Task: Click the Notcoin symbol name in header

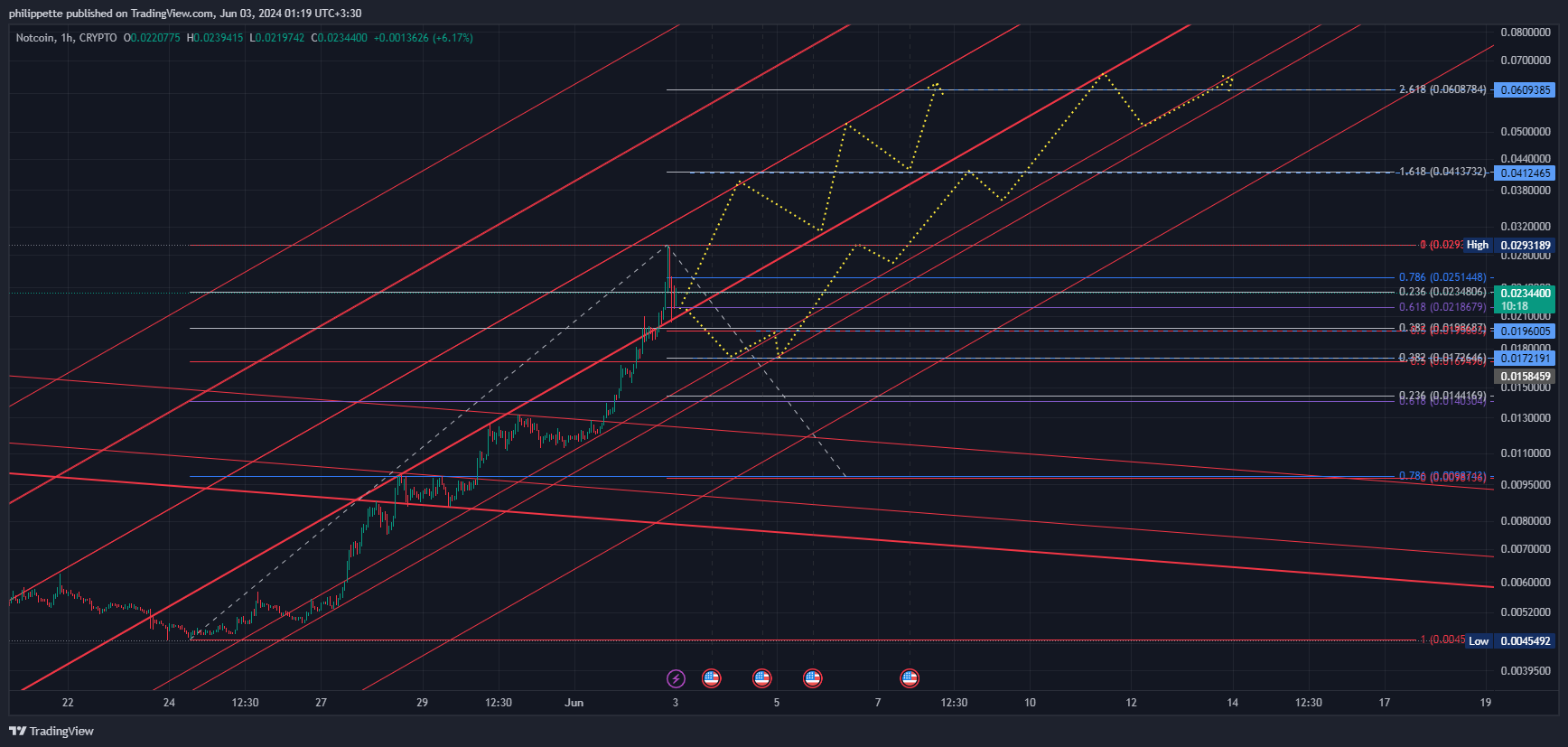Action: (34, 38)
